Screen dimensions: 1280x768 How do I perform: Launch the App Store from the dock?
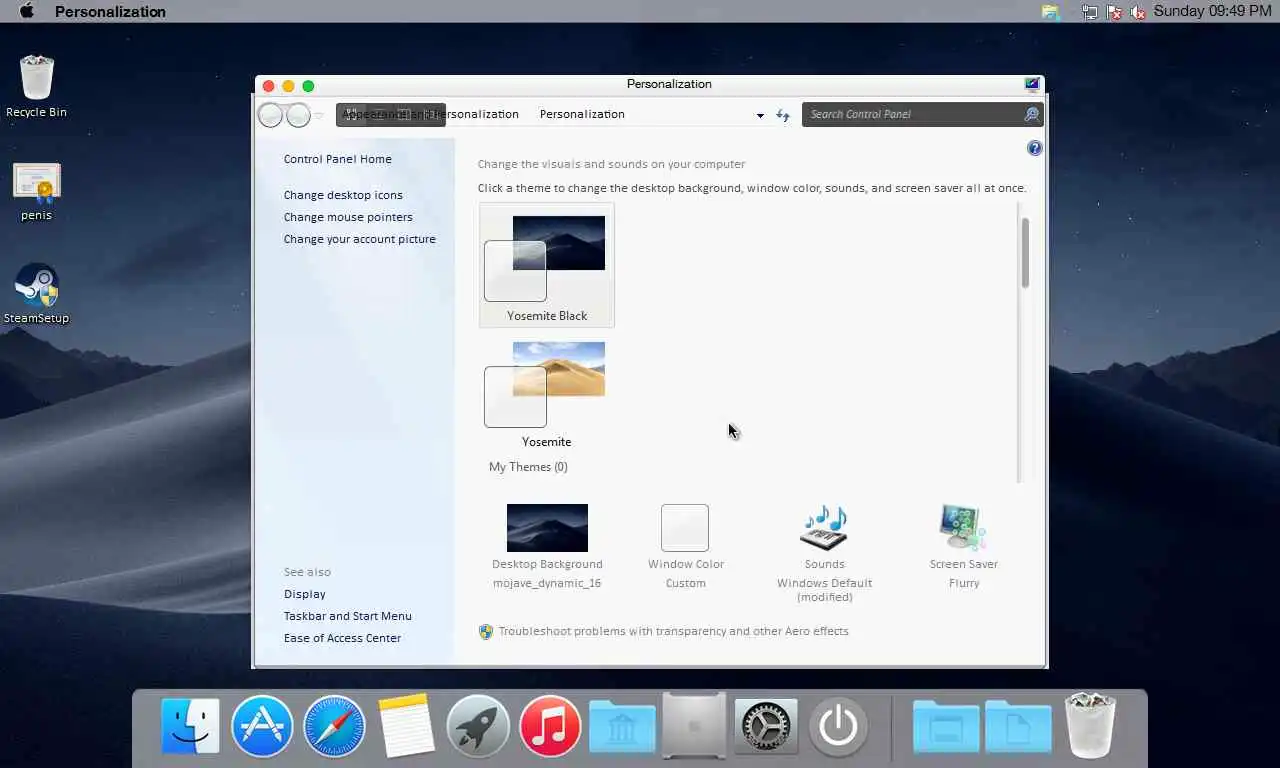(x=262, y=725)
